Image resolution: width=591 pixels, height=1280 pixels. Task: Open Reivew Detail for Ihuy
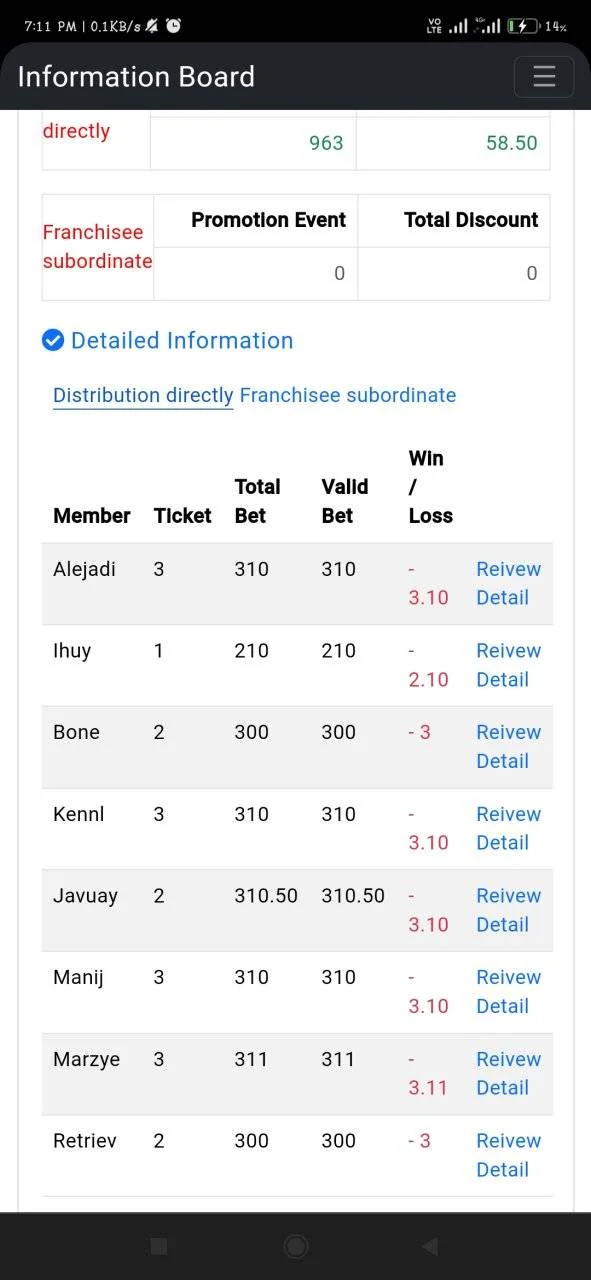click(508, 665)
